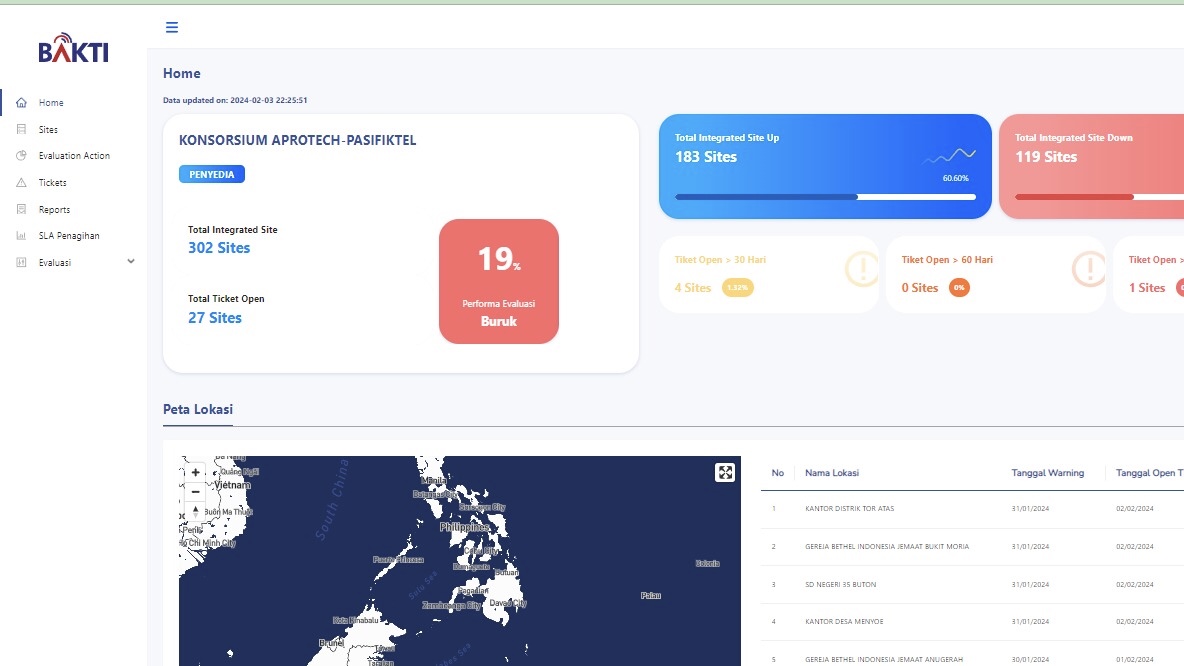Sort table by Nama Lokasi column header
Viewport: 1184px width, 666px height.
[832, 473]
